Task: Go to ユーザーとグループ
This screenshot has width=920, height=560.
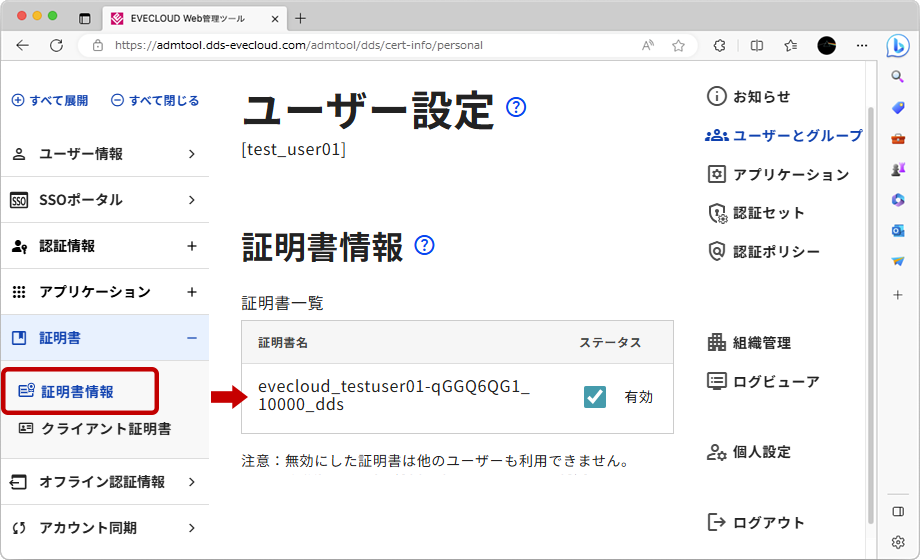Action: [x=796, y=136]
